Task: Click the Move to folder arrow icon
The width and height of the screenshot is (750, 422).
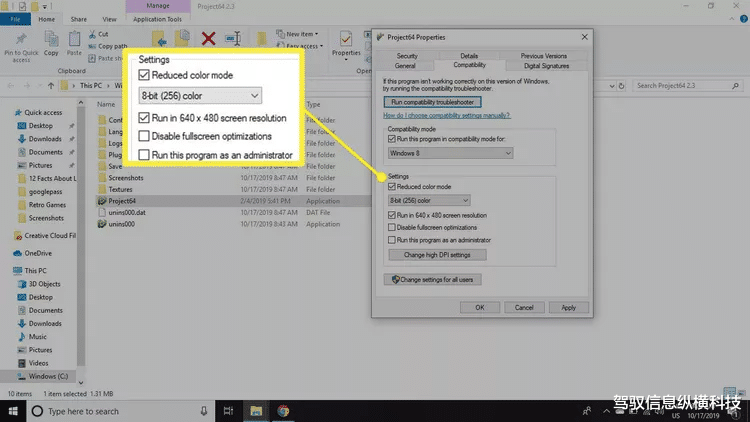Action: coord(159,39)
